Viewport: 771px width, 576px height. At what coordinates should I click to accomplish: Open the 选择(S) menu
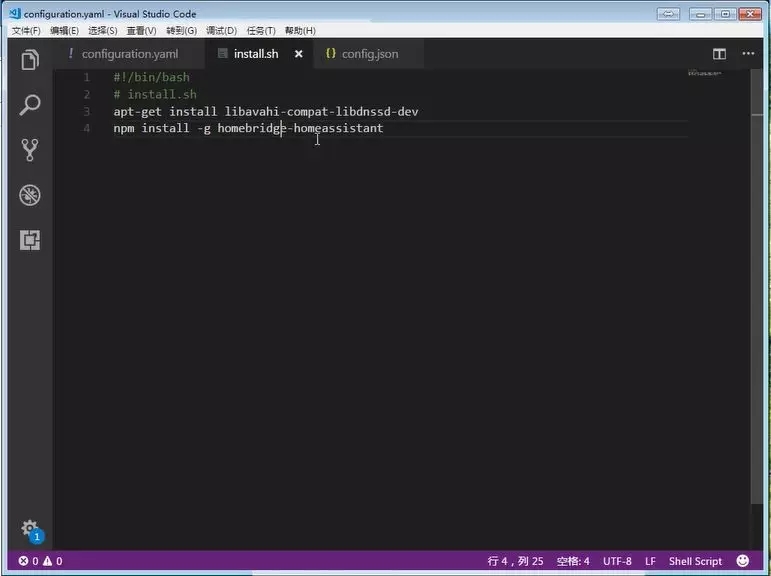(x=103, y=31)
